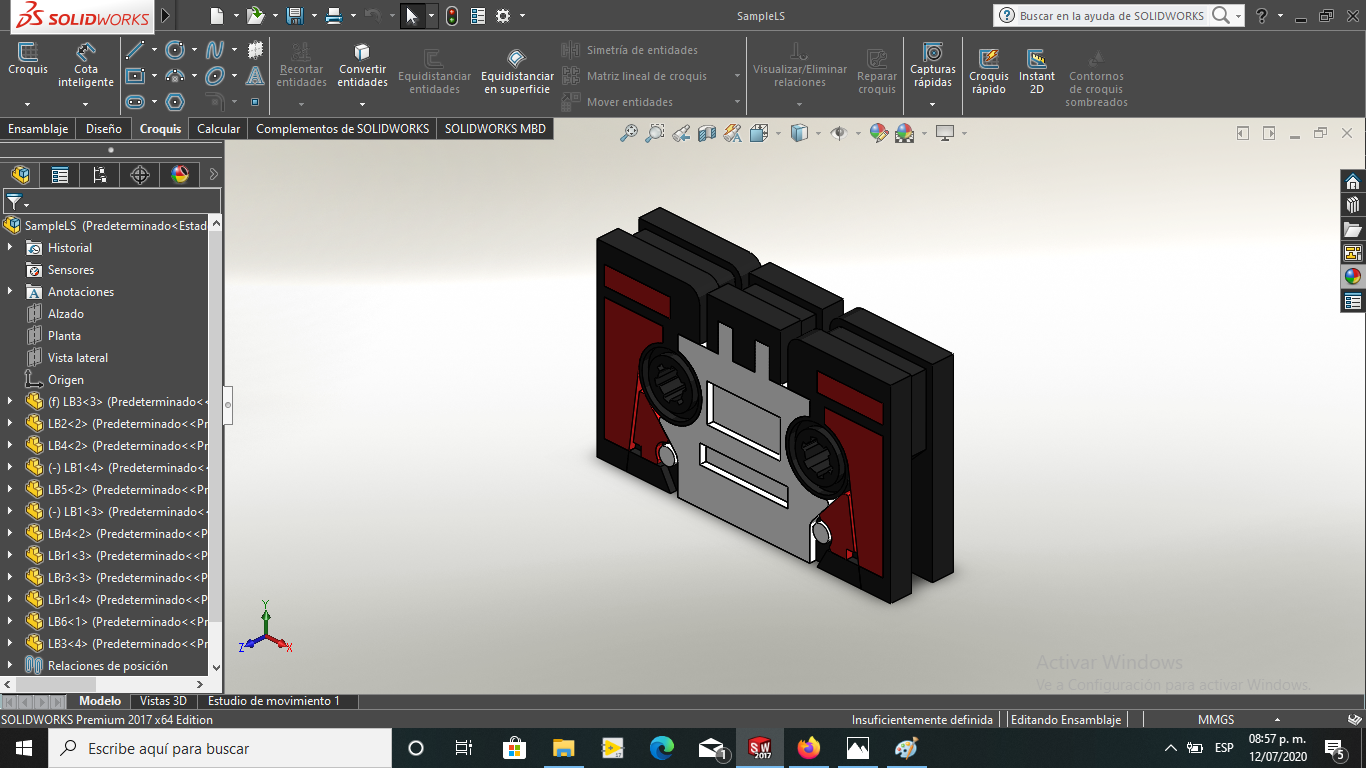The width and height of the screenshot is (1366, 768).
Task: Click the Buscar en la ayuda search field
Action: click(x=1110, y=16)
